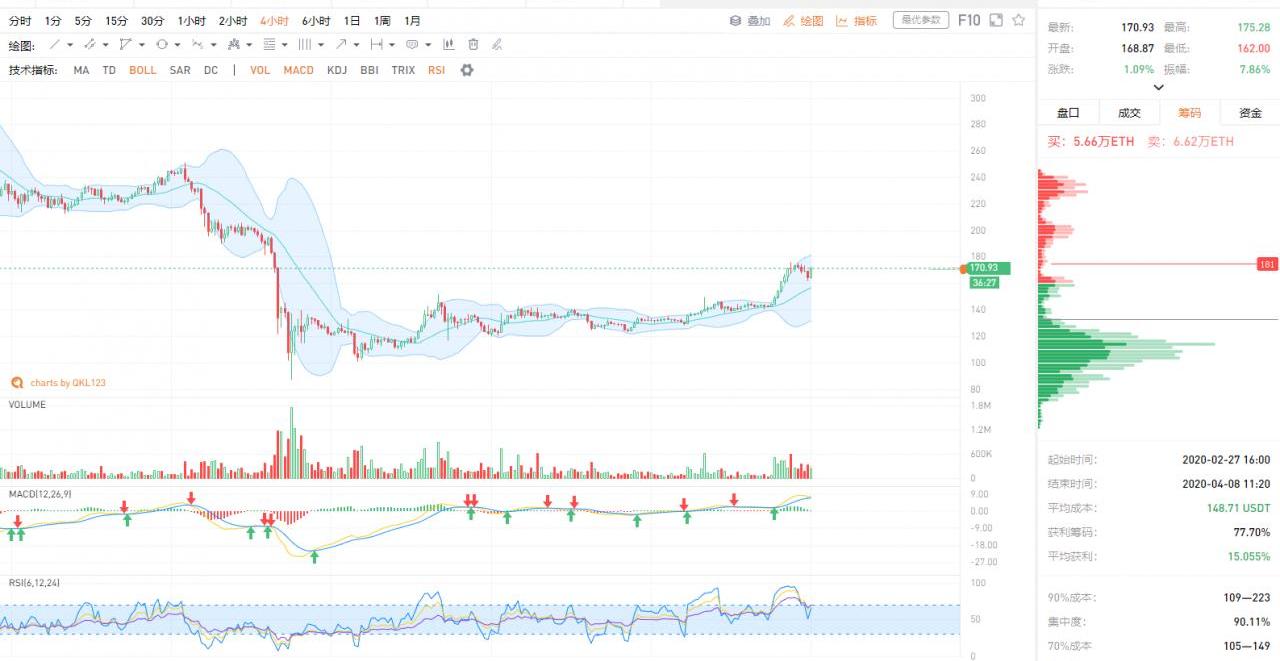This screenshot has width=1280, height=661.
Task: Expand the price details chevron
Action: (1158, 87)
